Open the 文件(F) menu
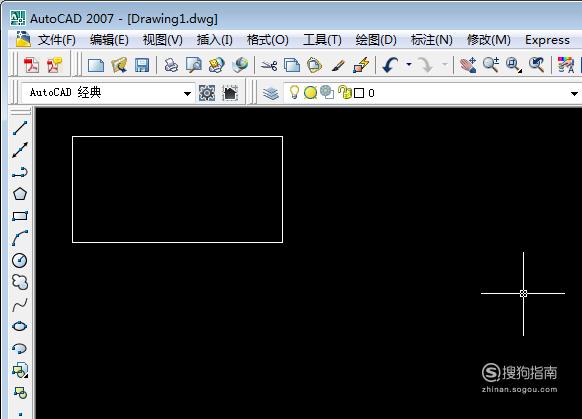 56,40
